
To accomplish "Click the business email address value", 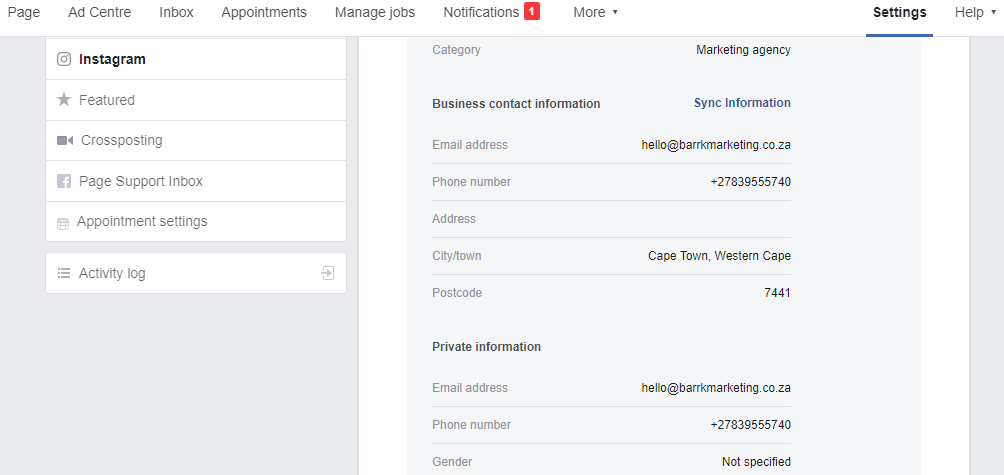I will point(716,145).
